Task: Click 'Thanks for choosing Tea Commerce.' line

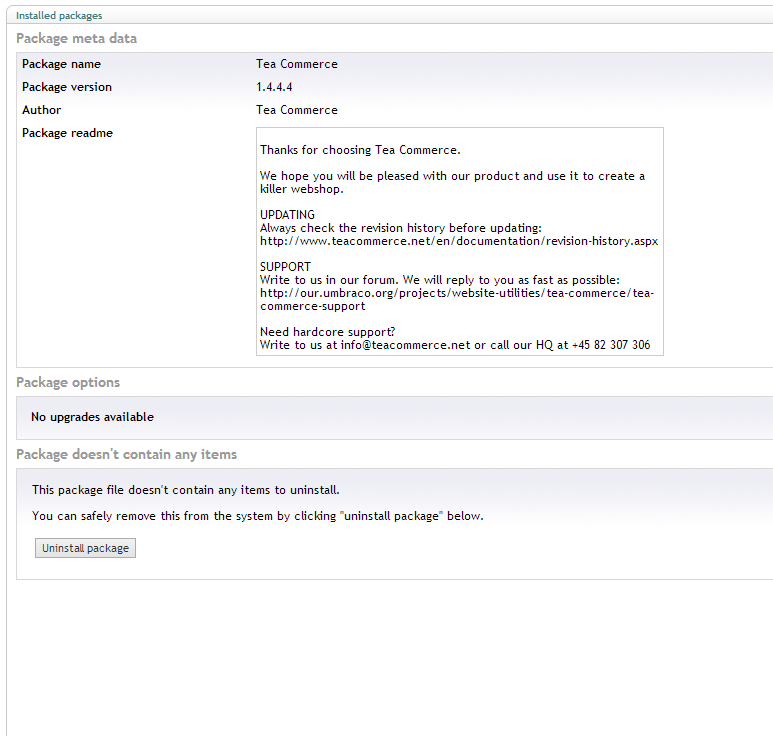Action: click(360, 150)
